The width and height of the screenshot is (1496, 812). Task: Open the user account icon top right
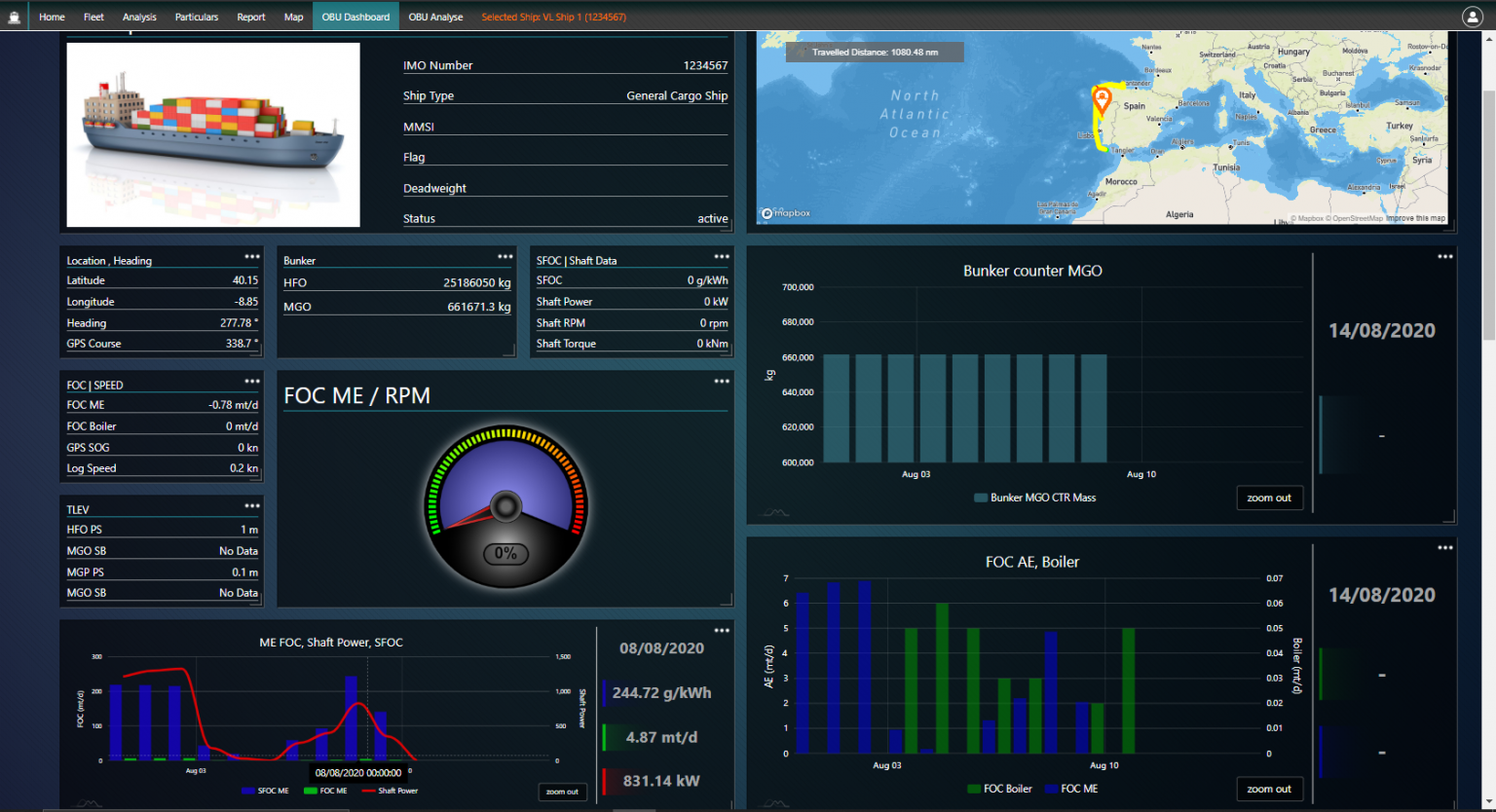pyautogui.click(x=1473, y=16)
